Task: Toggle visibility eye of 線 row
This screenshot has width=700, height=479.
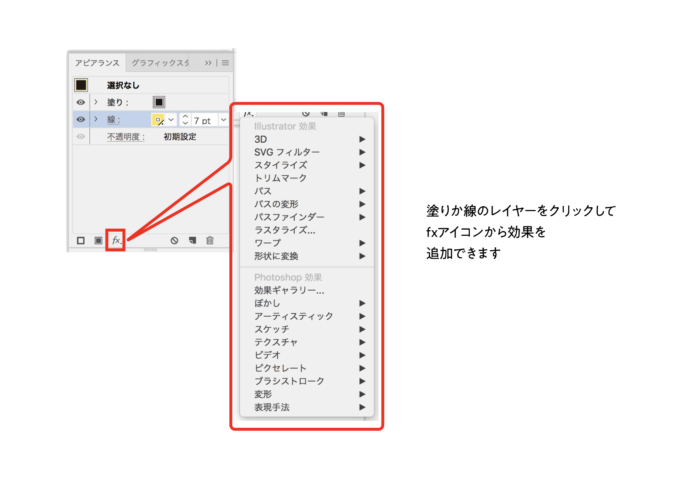Action: click(x=81, y=120)
